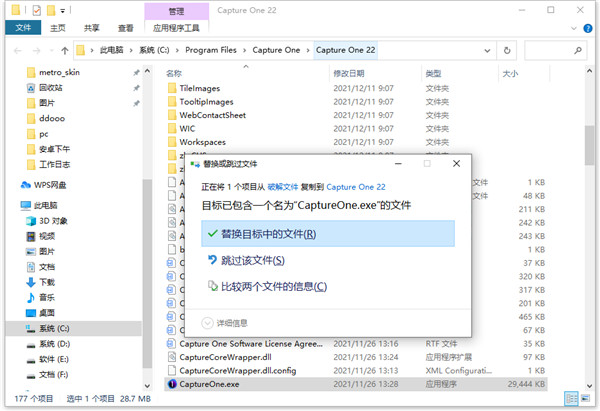Switch to large icons view
600x411 pixels.
tap(585, 398)
